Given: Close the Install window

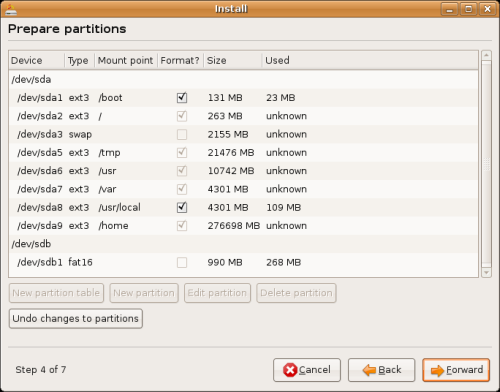Looking at the screenshot, I should coord(487,9).
